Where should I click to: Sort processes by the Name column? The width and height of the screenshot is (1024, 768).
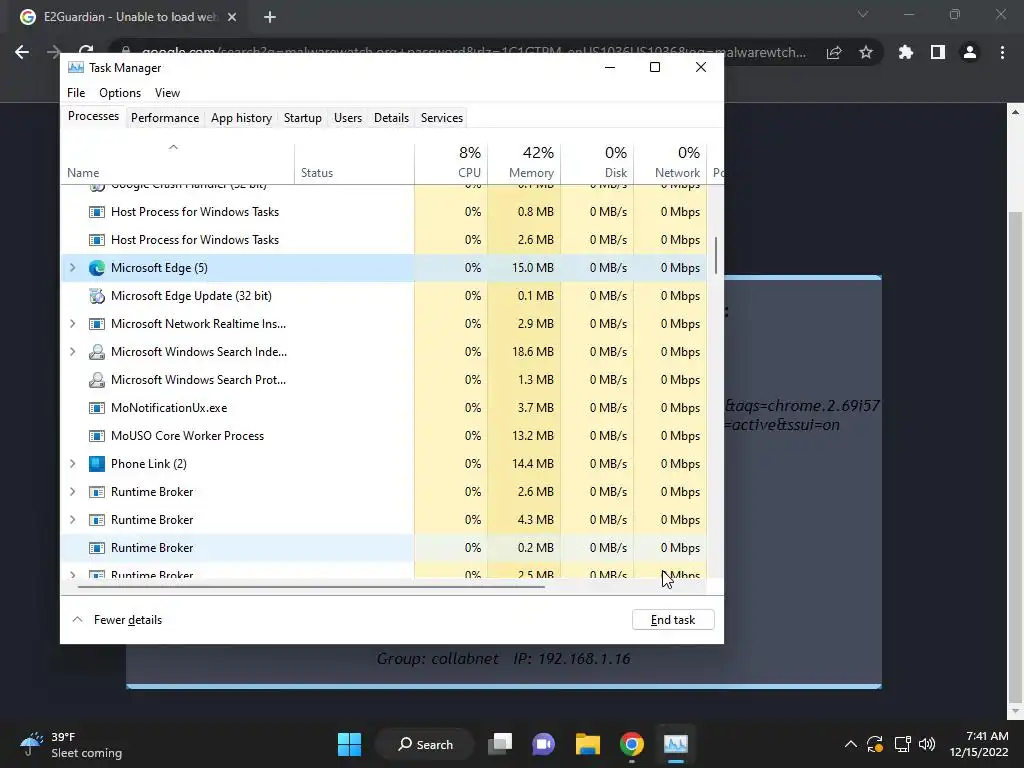pyautogui.click(x=178, y=162)
